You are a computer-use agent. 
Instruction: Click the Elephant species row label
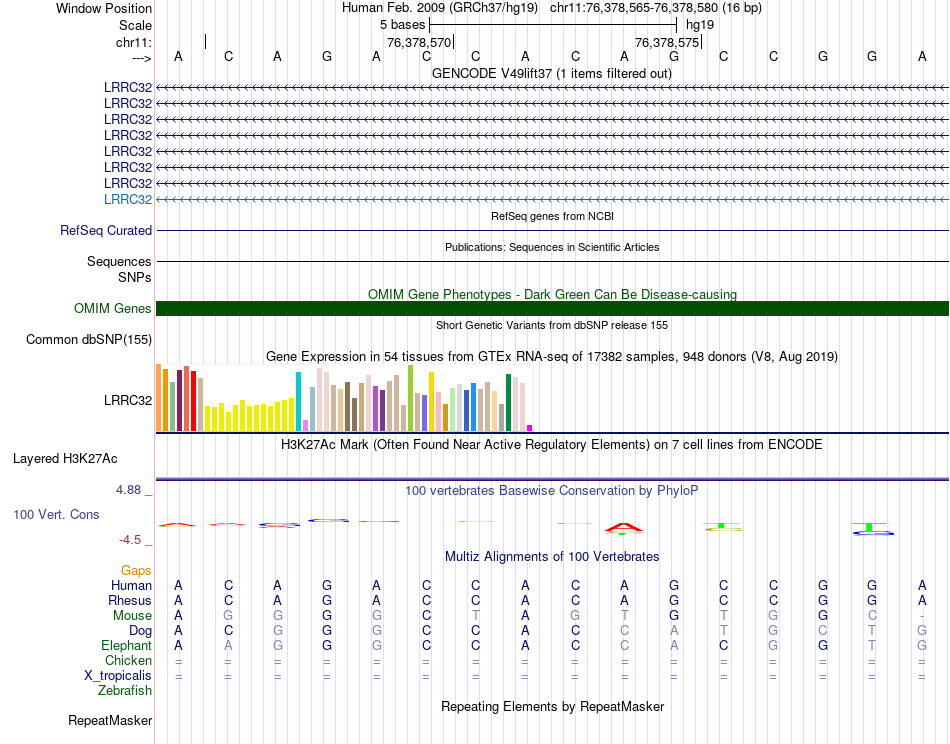pyautogui.click(x=127, y=645)
